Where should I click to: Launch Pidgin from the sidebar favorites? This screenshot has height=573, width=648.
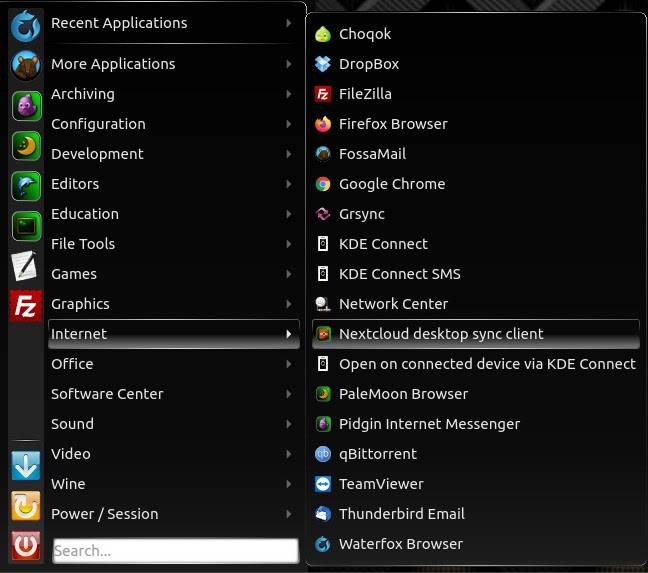pyautogui.click(x=26, y=106)
